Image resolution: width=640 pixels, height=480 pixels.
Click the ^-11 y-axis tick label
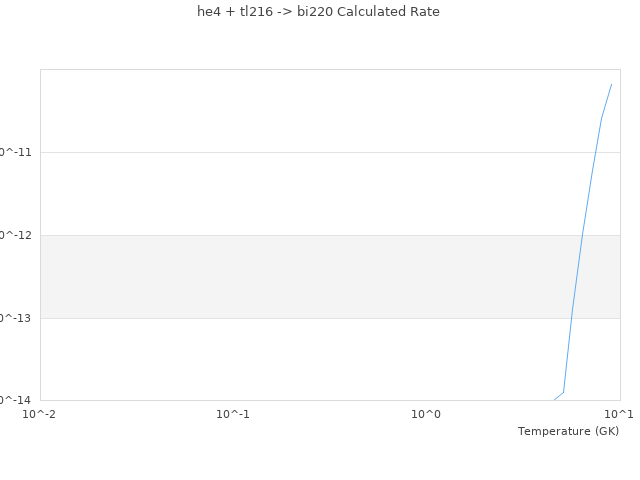tap(16, 152)
